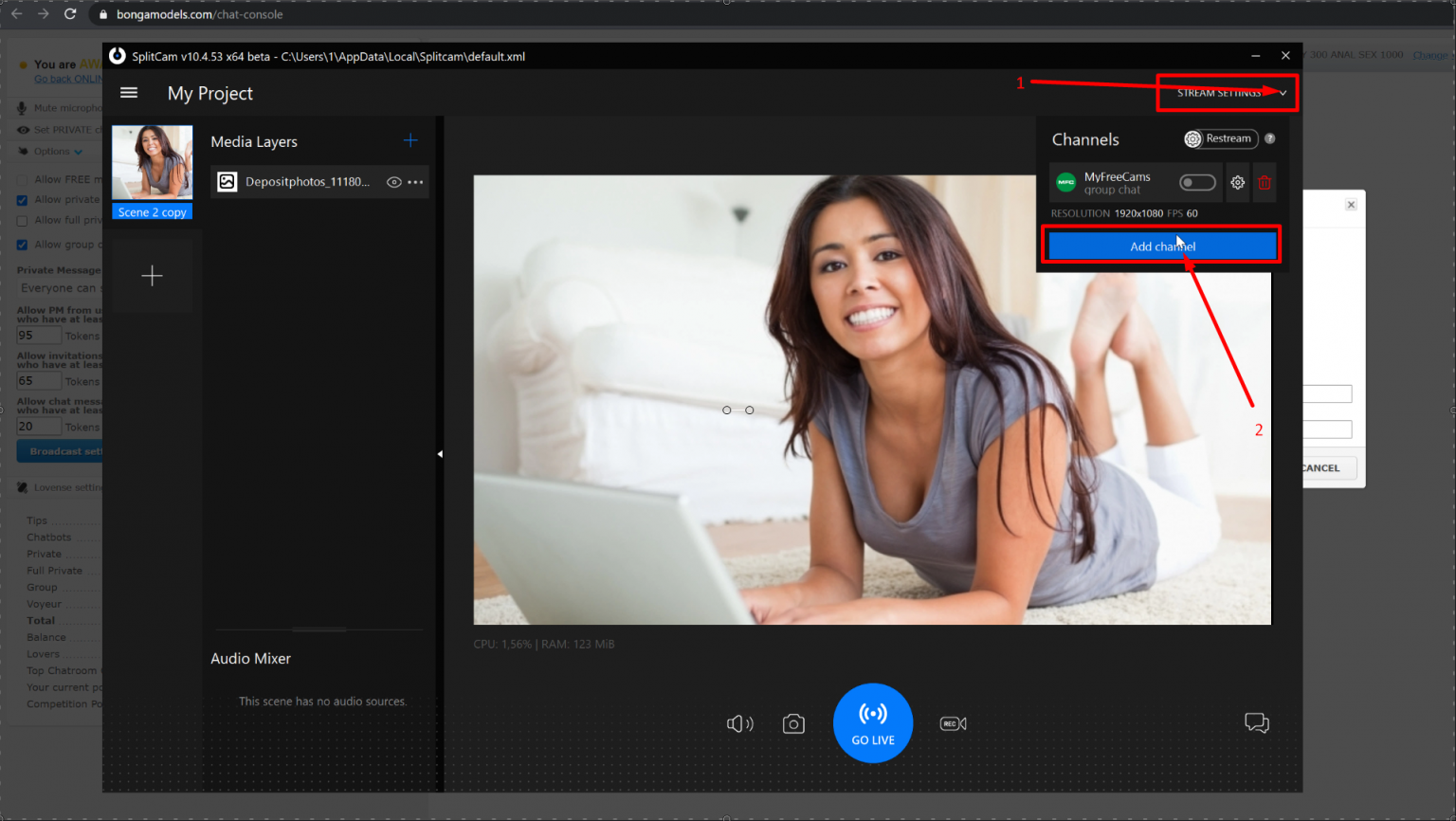Viewport: 1456px width, 821px height.
Task: Open MyFreeCams channel settings gear
Action: pos(1237,182)
